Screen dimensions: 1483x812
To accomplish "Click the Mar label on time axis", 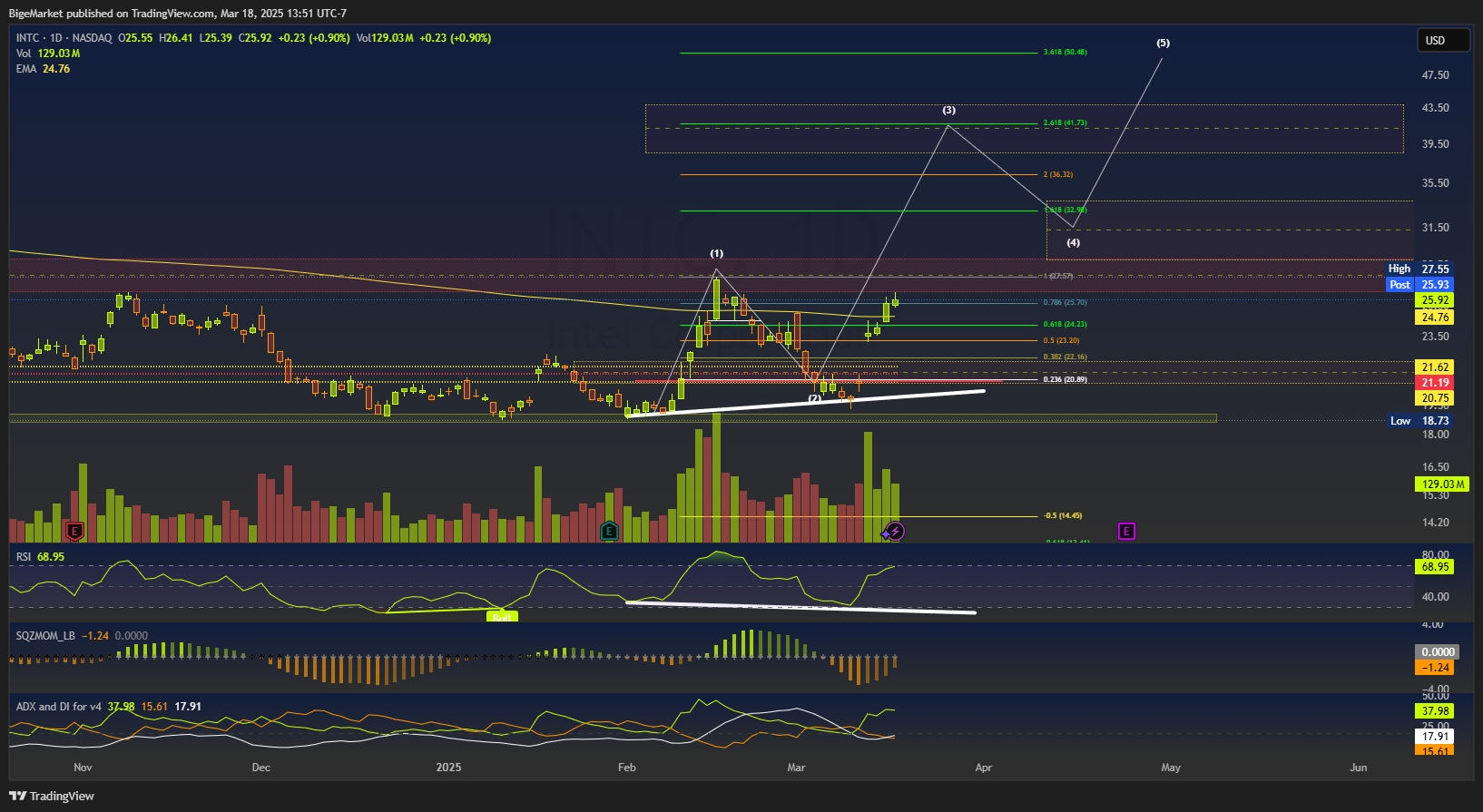I will (x=796, y=768).
